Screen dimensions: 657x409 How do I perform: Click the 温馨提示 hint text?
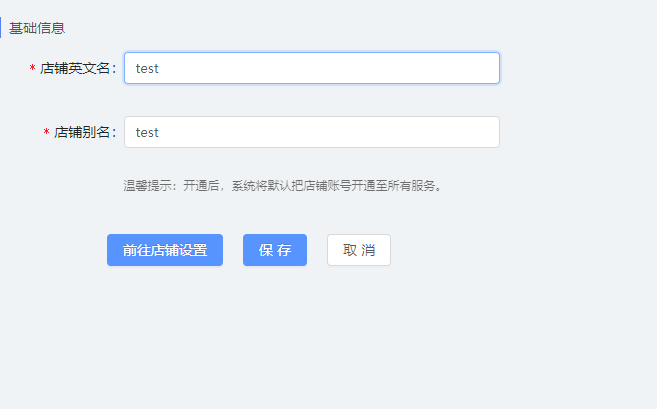point(283,185)
